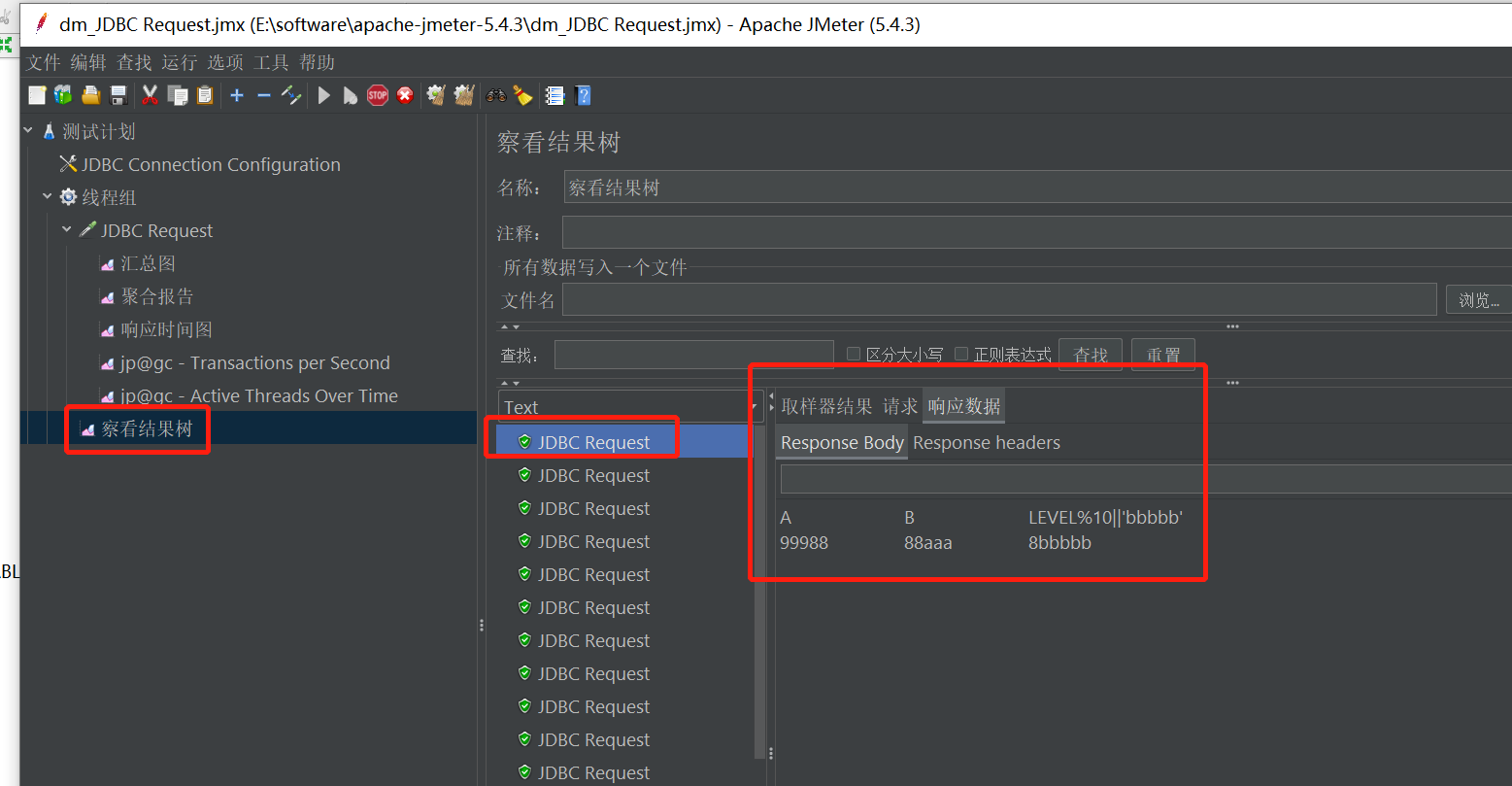1512x786 pixels.
Task: Click the response body search field
Action: click(x=1146, y=479)
